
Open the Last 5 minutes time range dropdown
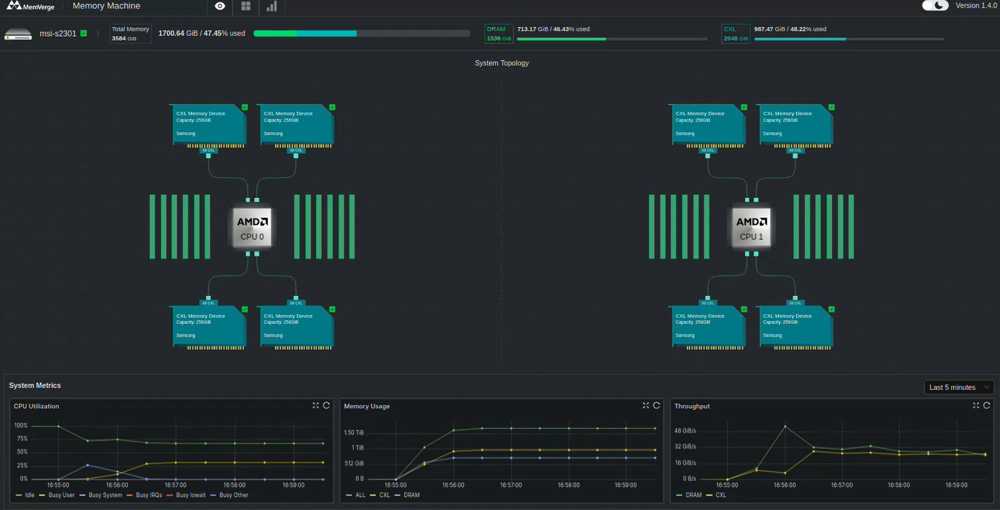[x=958, y=387]
